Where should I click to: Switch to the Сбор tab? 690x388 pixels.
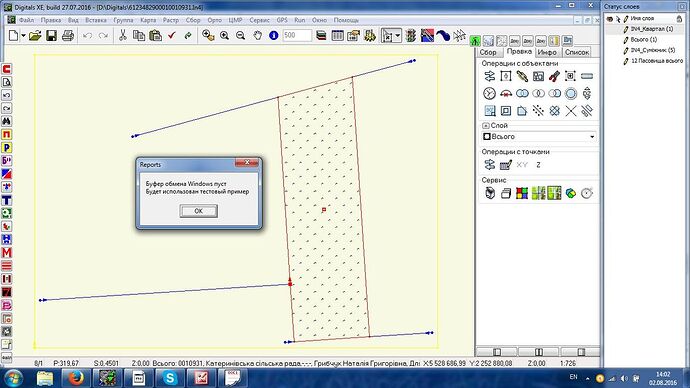[488, 52]
